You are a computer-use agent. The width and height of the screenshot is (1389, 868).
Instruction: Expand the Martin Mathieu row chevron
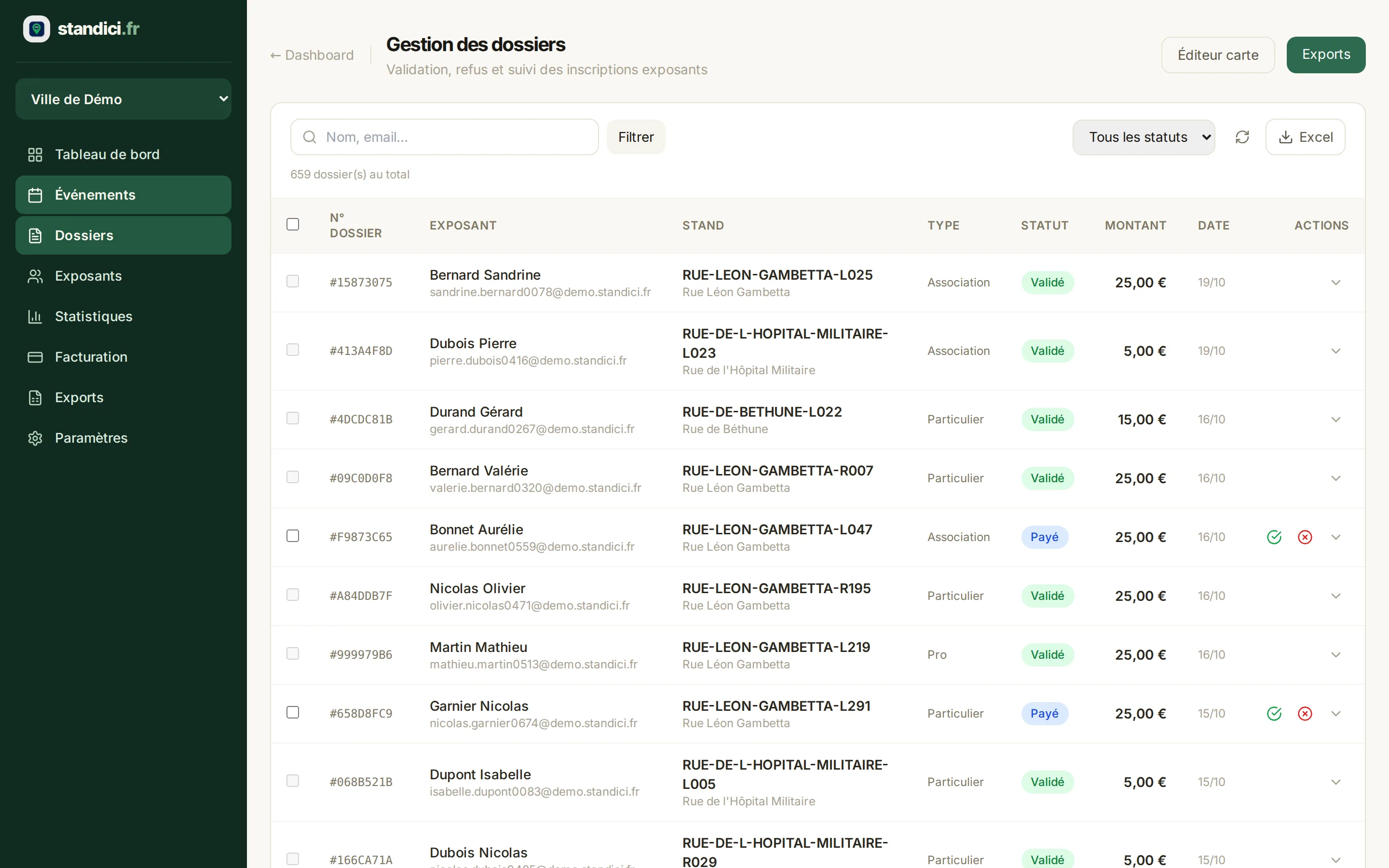pyautogui.click(x=1335, y=655)
